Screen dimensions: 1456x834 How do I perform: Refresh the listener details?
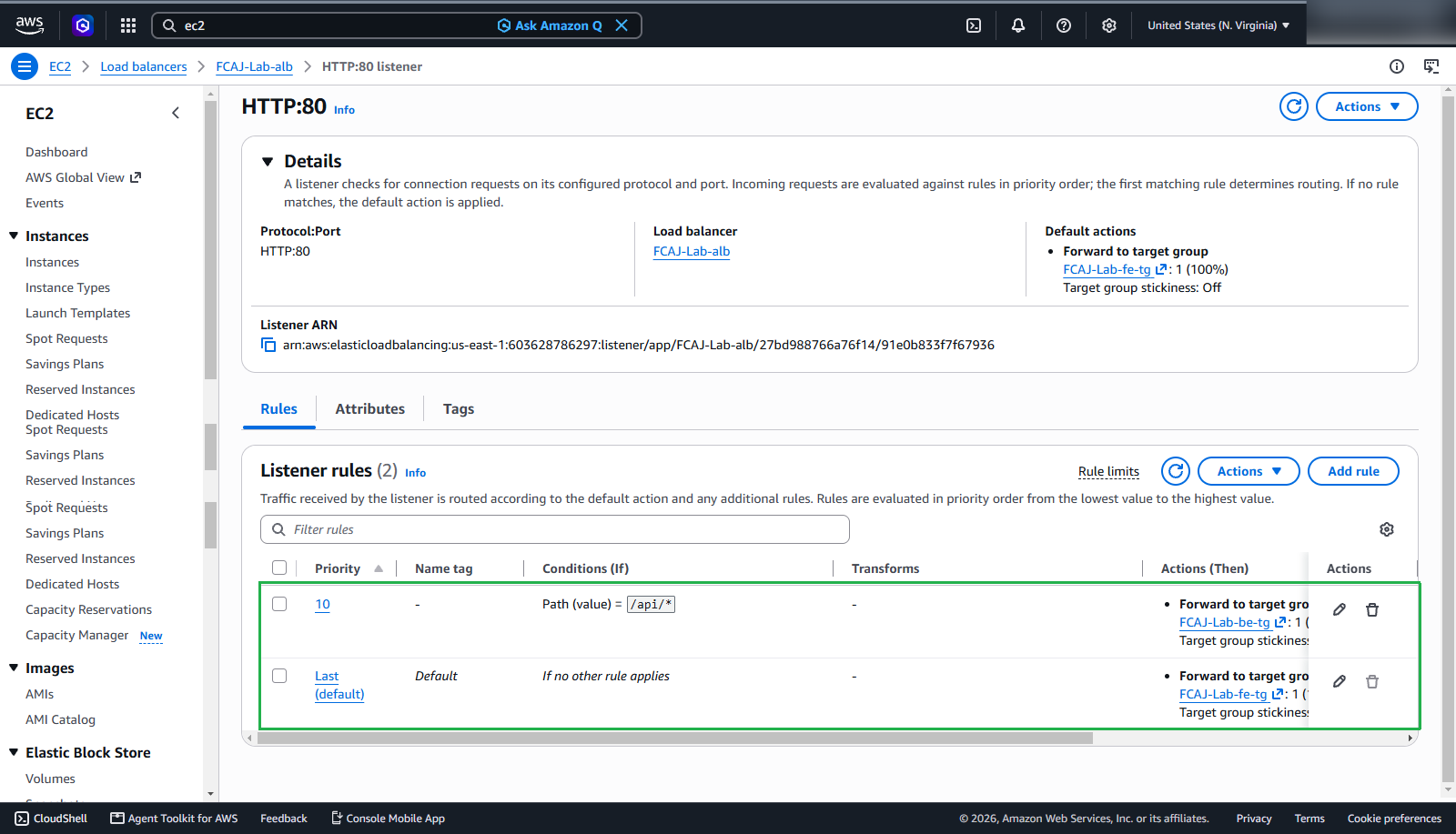pyautogui.click(x=1294, y=106)
